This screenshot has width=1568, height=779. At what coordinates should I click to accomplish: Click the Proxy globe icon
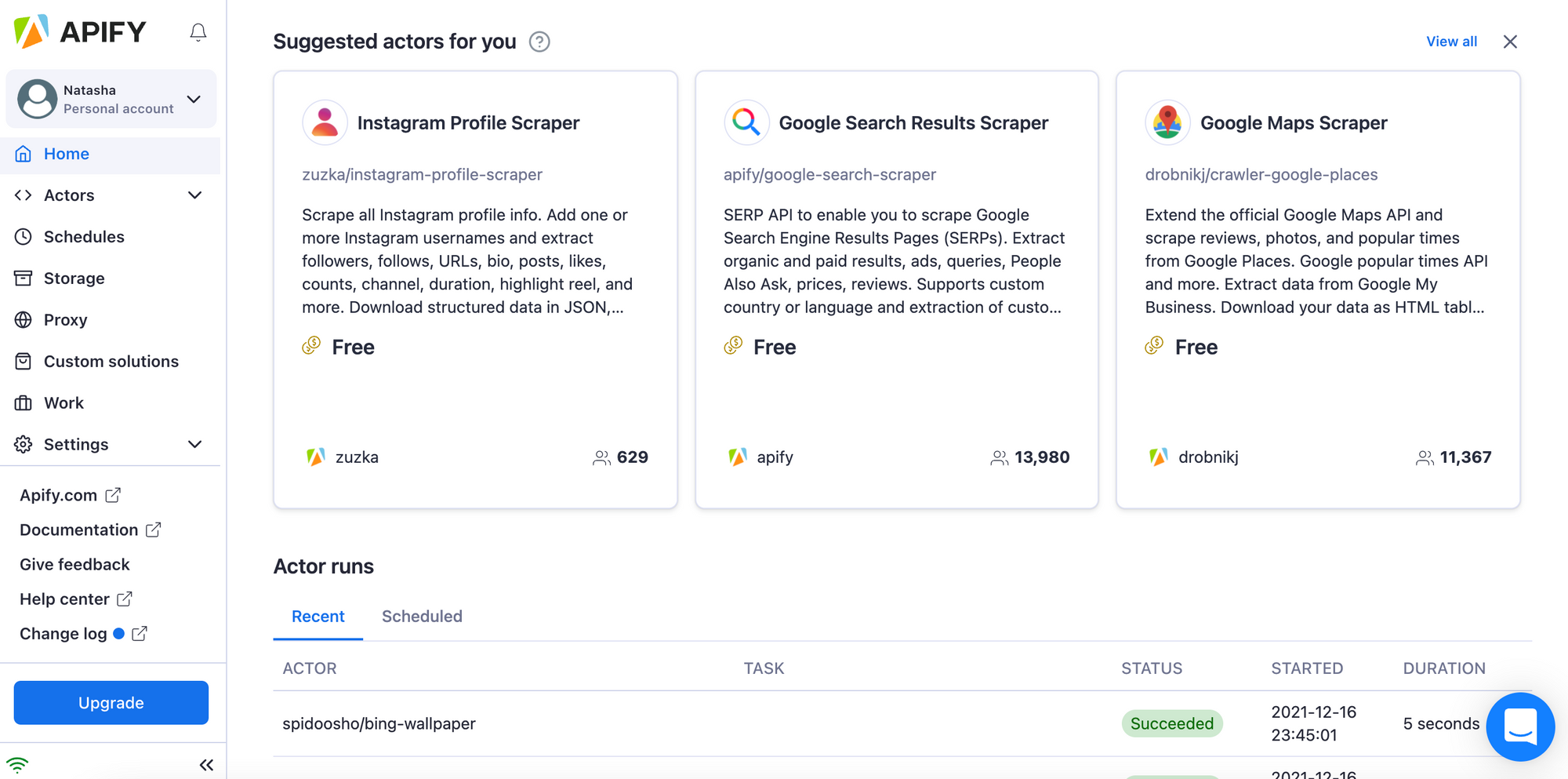[24, 320]
